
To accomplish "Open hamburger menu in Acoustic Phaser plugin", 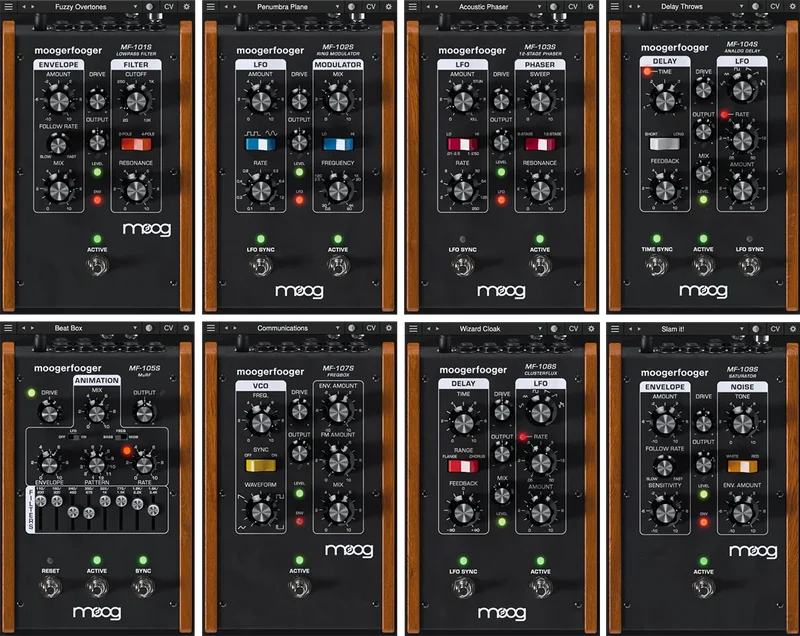I will point(413,7).
